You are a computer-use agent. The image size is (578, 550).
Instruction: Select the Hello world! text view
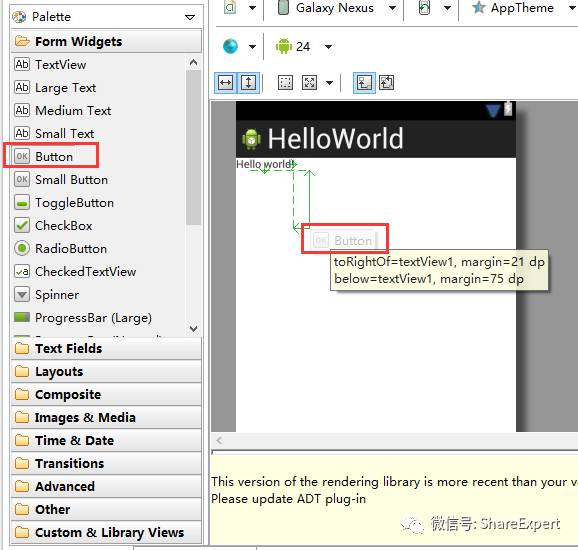(x=265, y=164)
